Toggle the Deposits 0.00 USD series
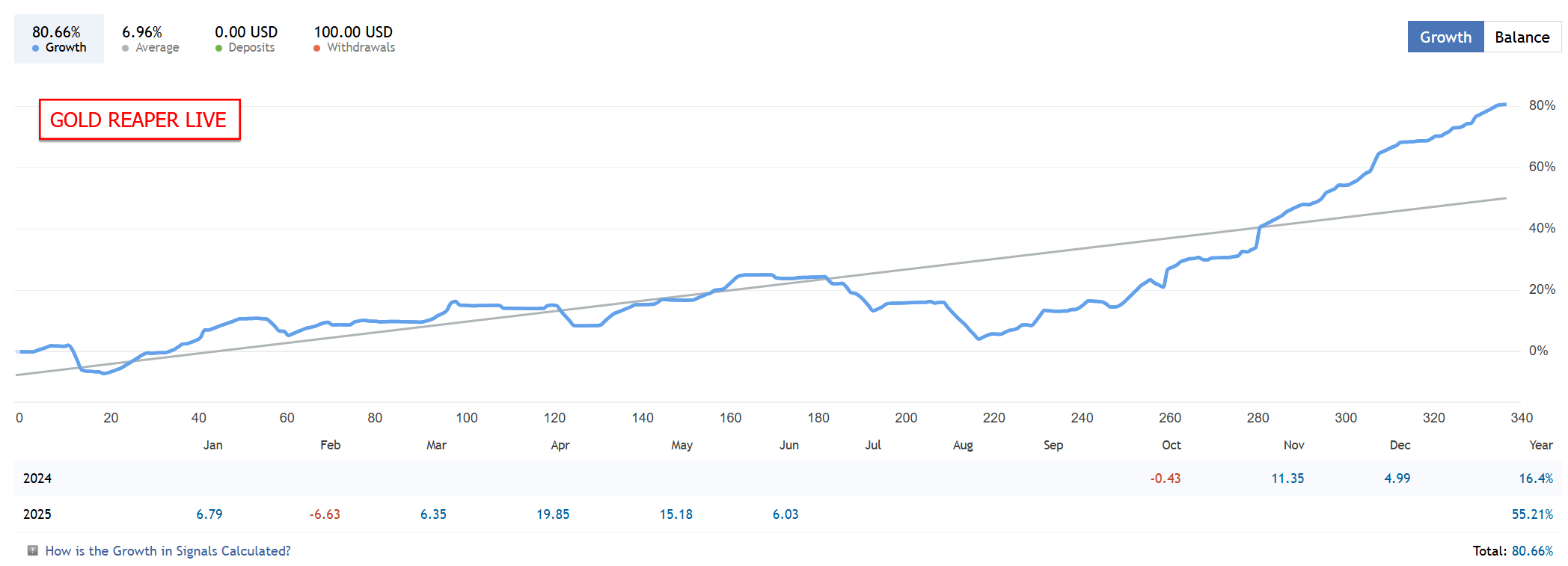 (246, 39)
